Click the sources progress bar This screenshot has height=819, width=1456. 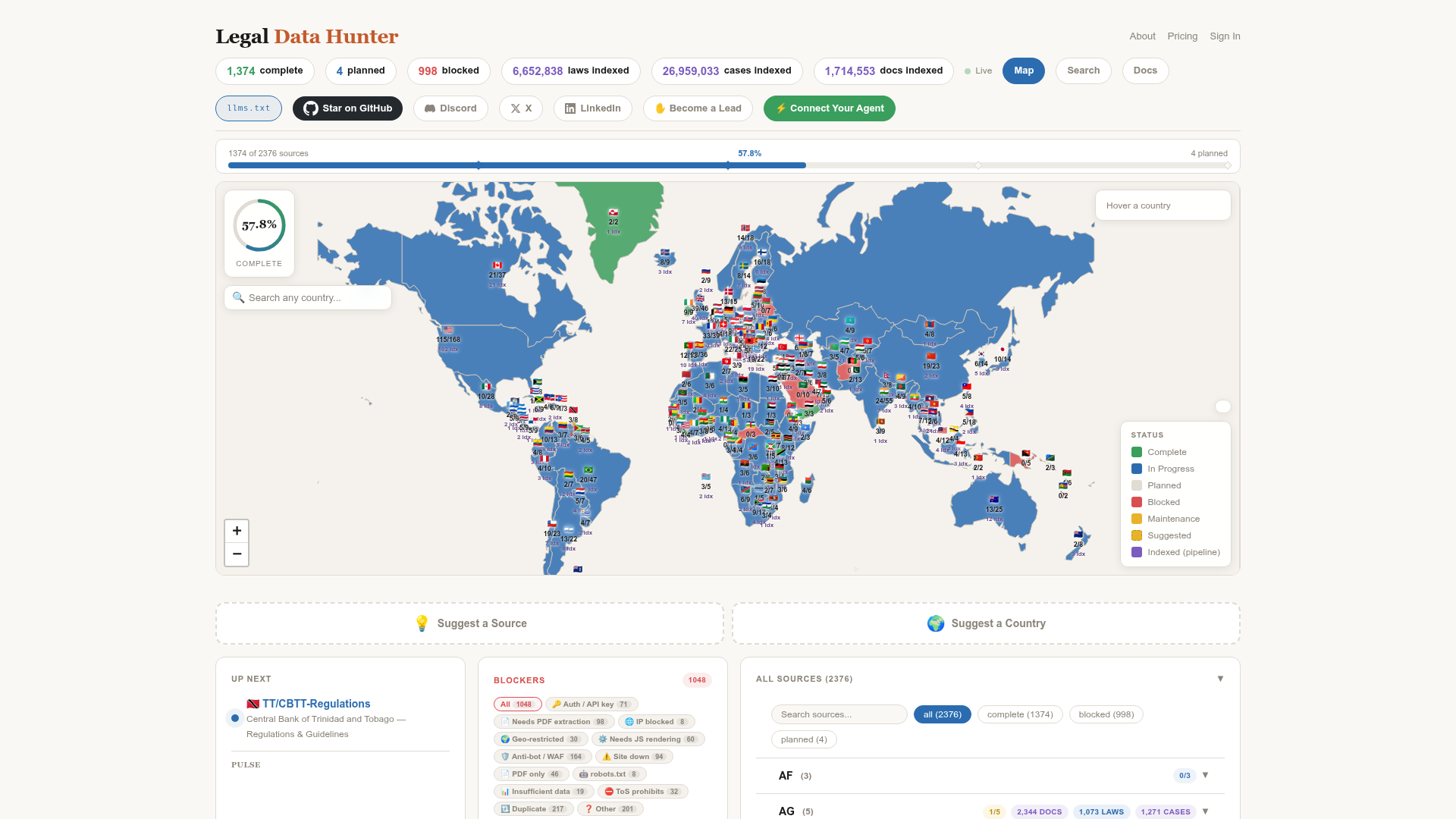tap(728, 165)
